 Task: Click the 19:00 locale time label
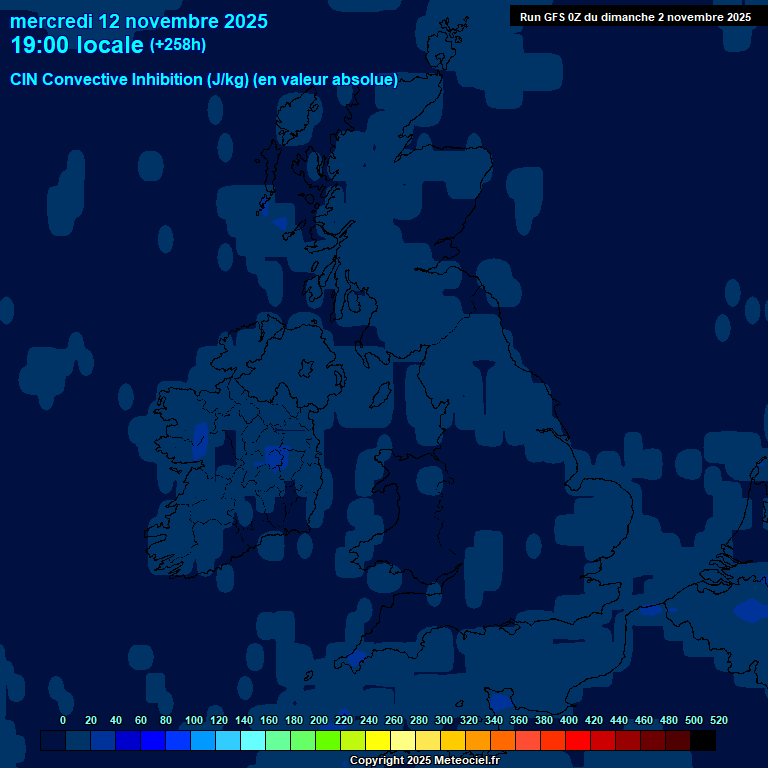pyautogui.click(x=77, y=45)
